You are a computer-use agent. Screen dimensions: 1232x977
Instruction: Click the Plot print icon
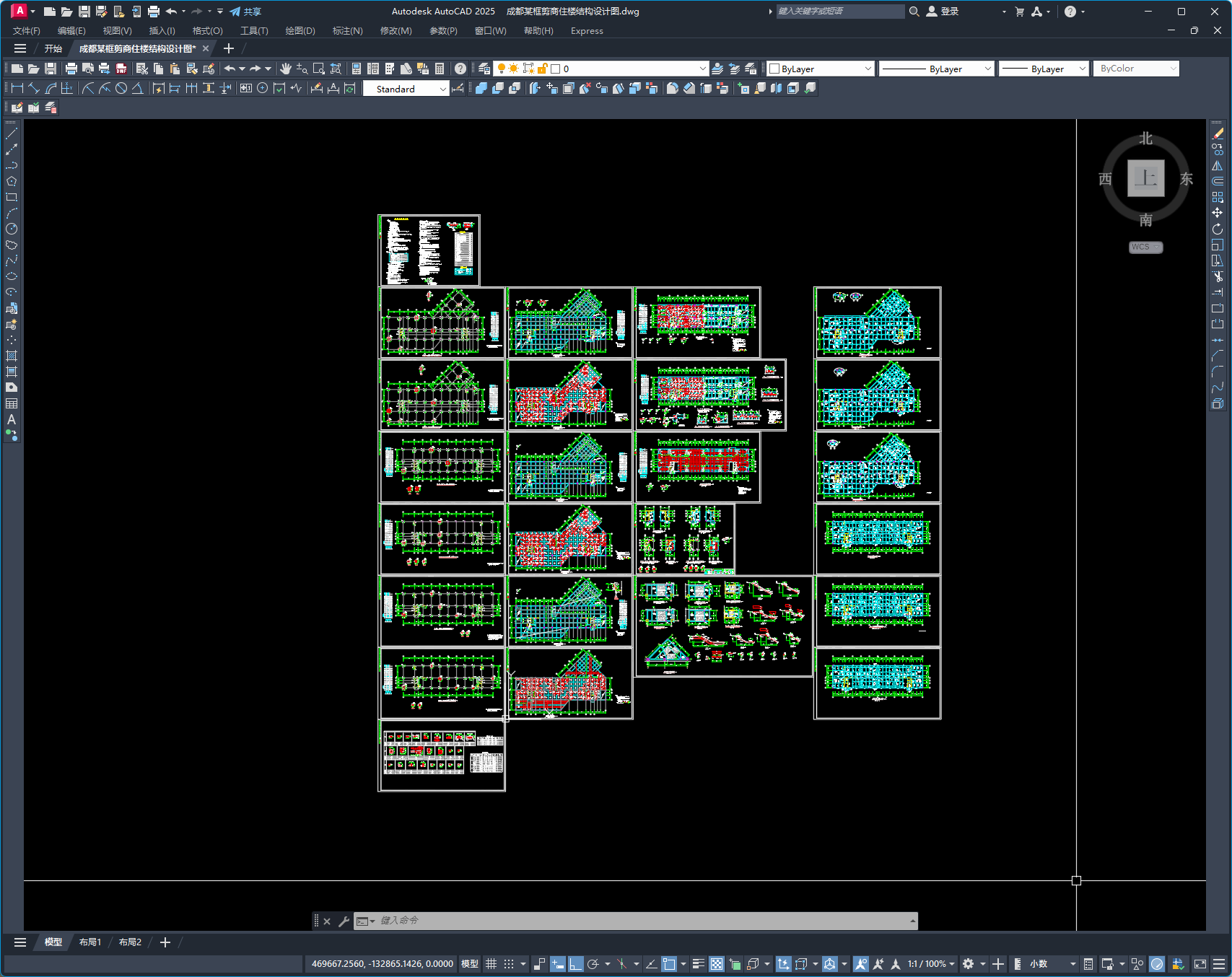click(71, 69)
